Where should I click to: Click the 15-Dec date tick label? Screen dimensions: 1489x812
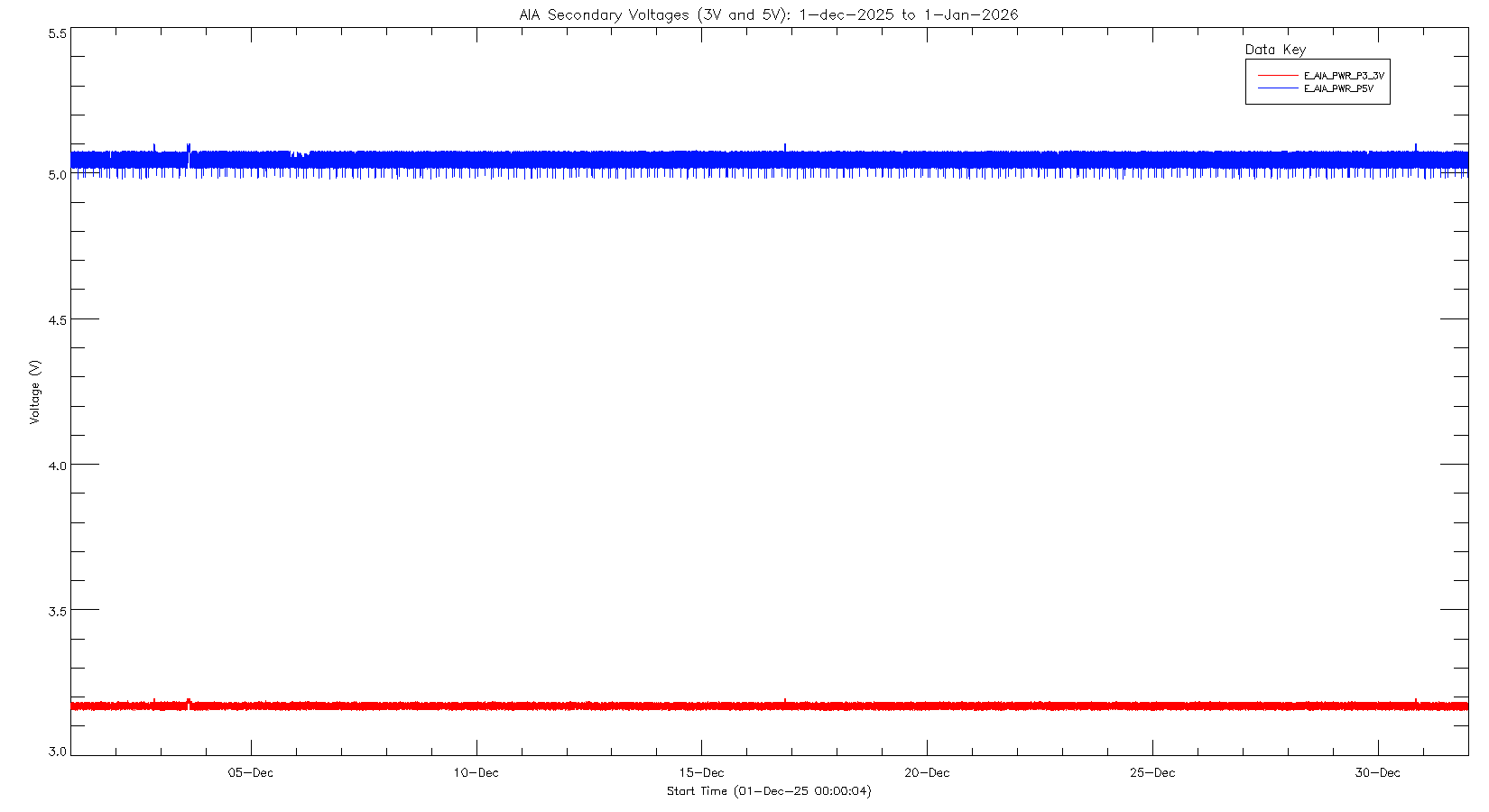tap(701, 772)
